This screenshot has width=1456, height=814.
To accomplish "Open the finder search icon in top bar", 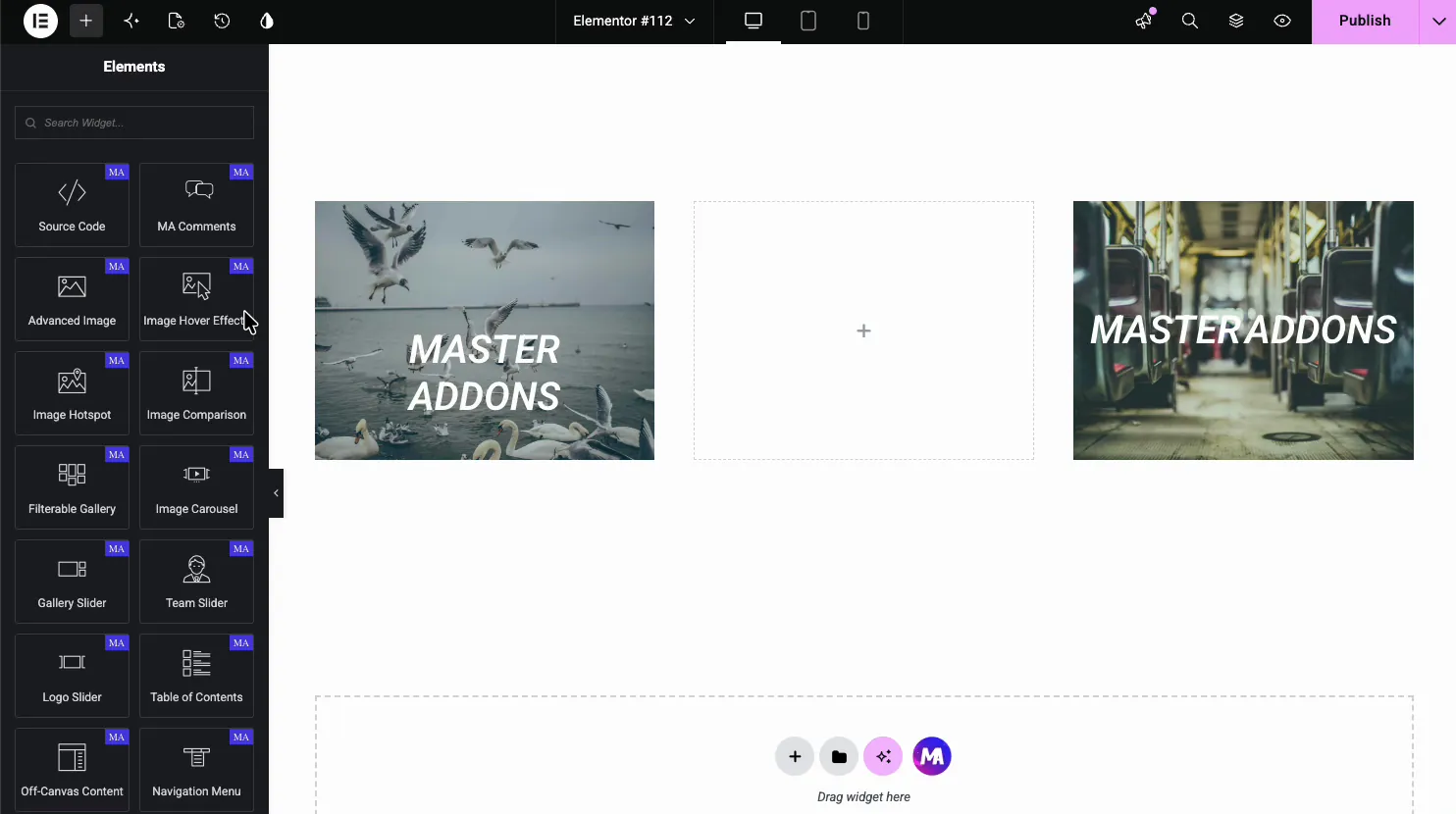I will tap(1190, 21).
